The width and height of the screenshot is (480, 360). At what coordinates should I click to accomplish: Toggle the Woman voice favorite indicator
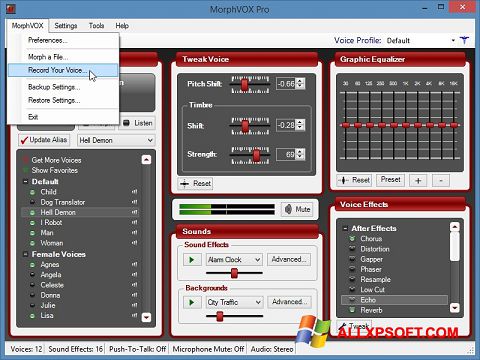click(x=33, y=243)
